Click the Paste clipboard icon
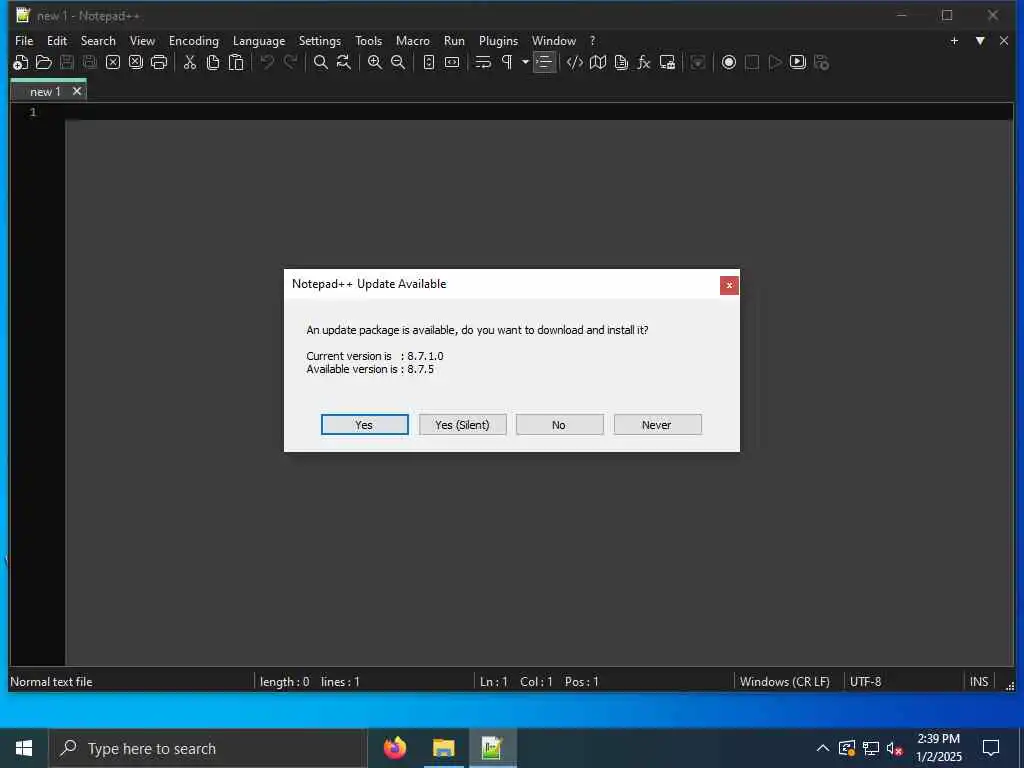The height and width of the screenshot is (768, 1024). tap(236, 63)
